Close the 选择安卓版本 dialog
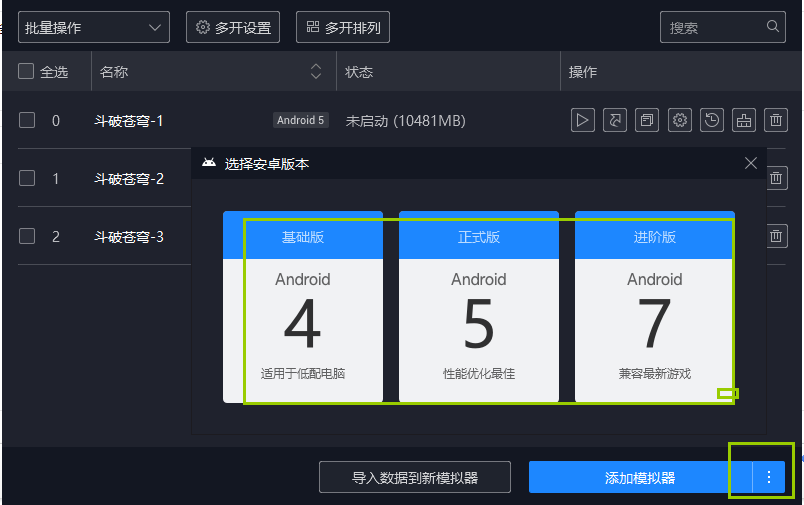Screen dimensions: 804x505 coord(751,163)
